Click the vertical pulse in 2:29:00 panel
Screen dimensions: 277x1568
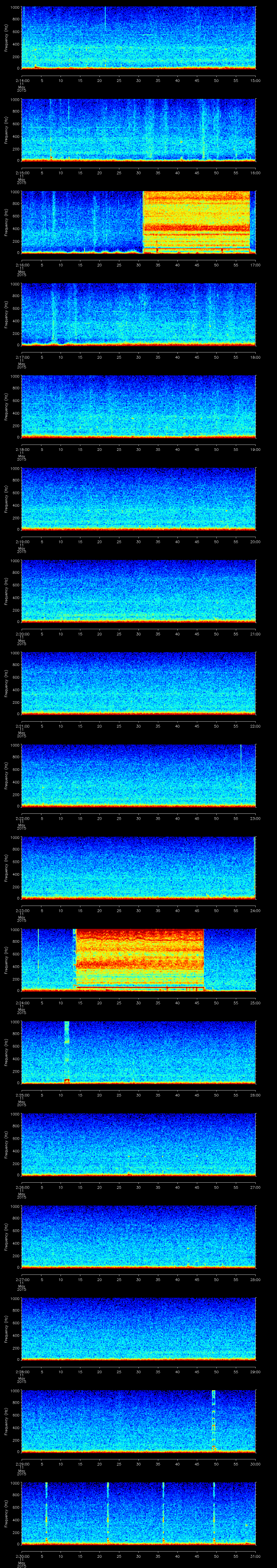click(214, 1421)
